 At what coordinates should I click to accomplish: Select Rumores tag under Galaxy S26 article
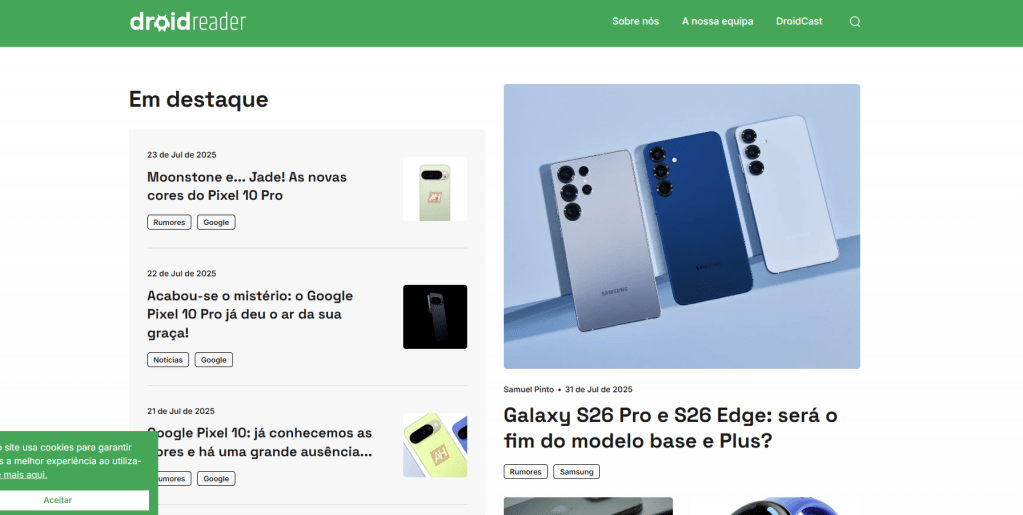[x=526, y=471]
